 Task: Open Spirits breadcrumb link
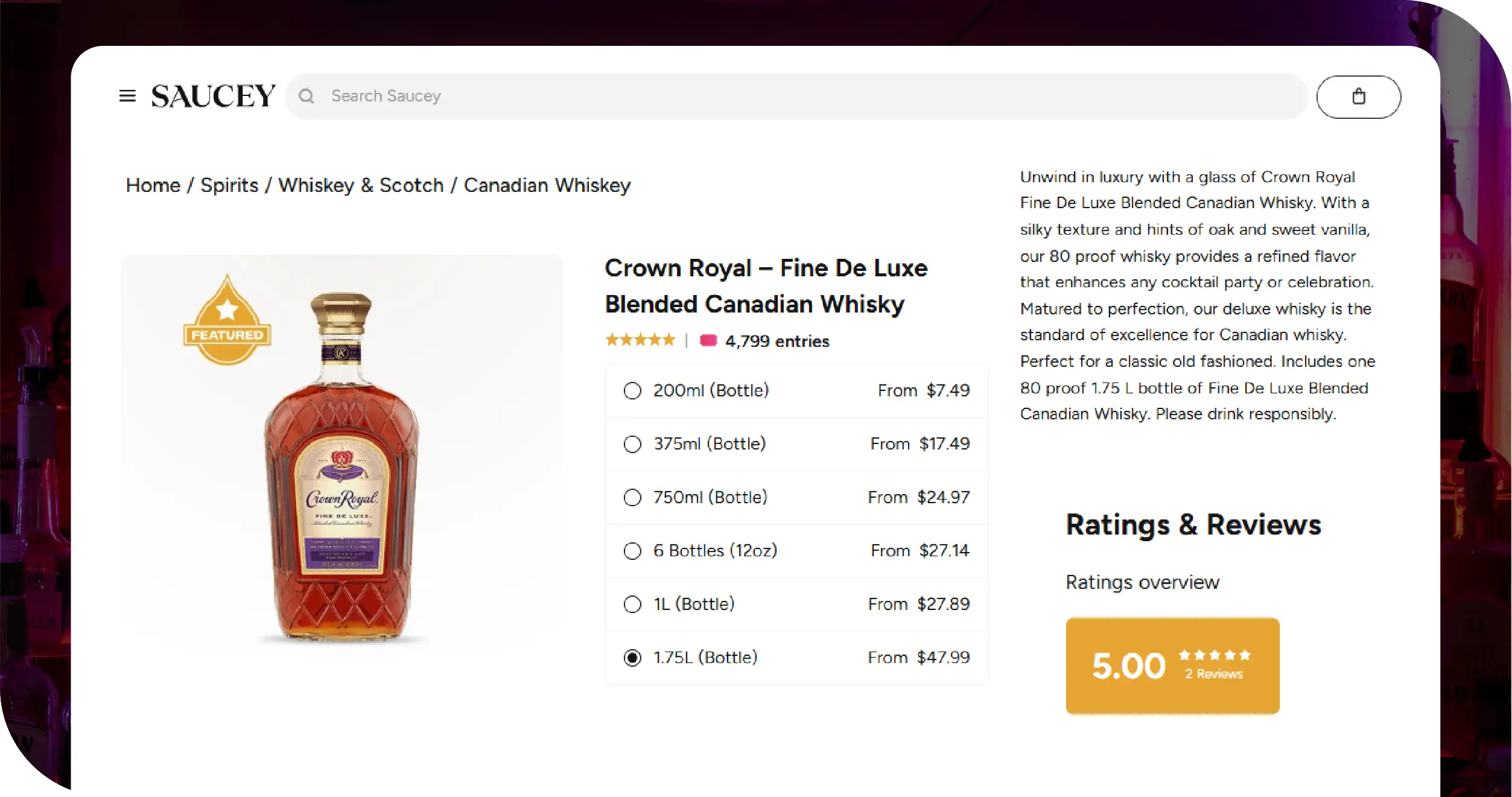[229, 185]
